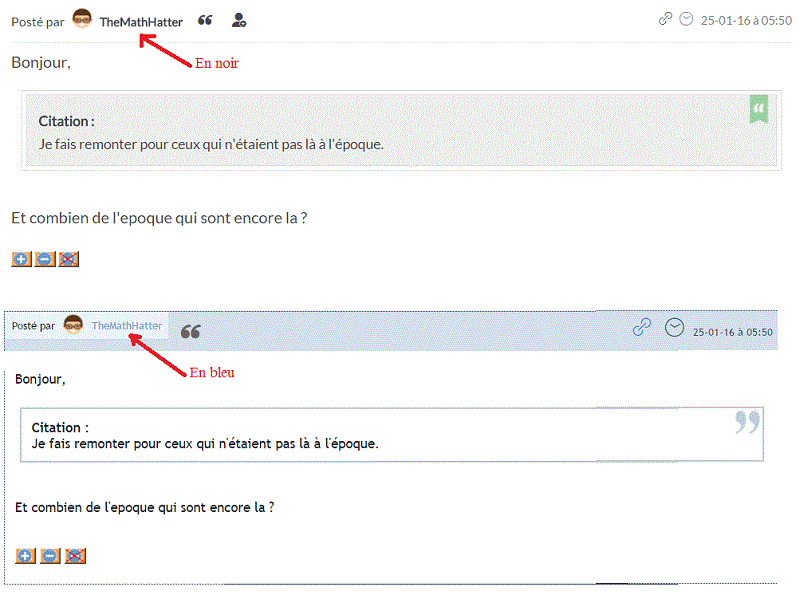Click the avatar image in the blue post header
This screenshot has width=800, height=595.
pos(72,324)
